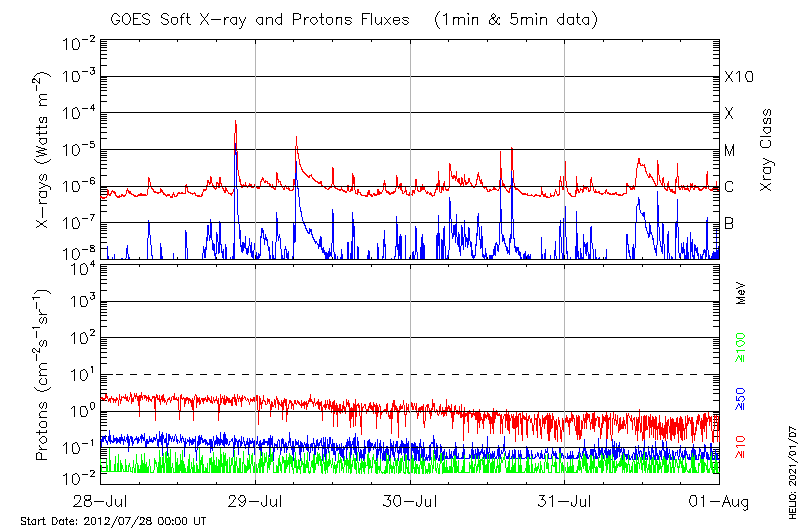This screenshot has width=800, height=530.
Task: Click the 01-Aug end date label
Action: click(x=719, y=500)
